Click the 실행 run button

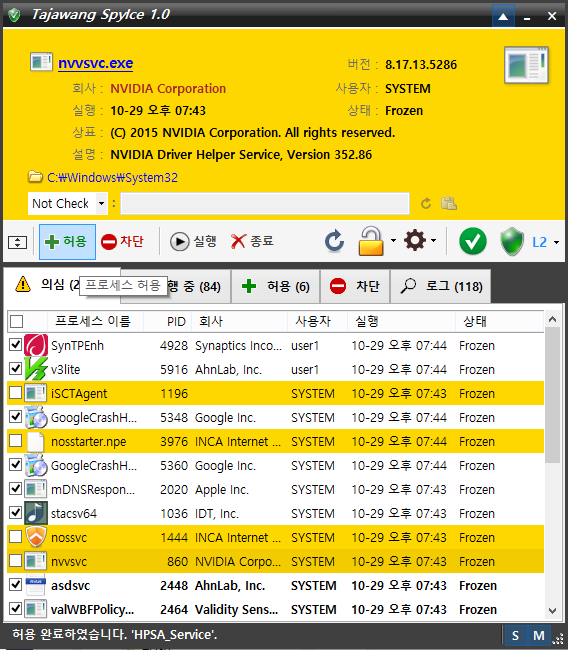[193, 241]
